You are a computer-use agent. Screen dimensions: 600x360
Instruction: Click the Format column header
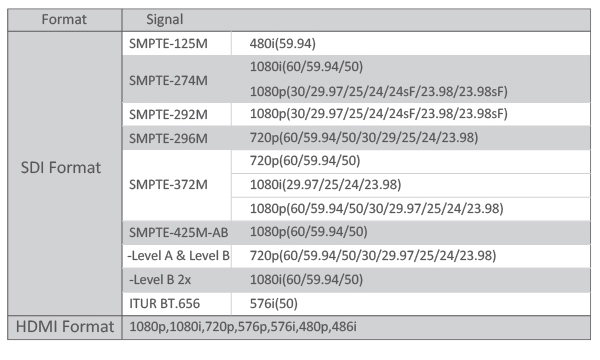pos(64,20)
